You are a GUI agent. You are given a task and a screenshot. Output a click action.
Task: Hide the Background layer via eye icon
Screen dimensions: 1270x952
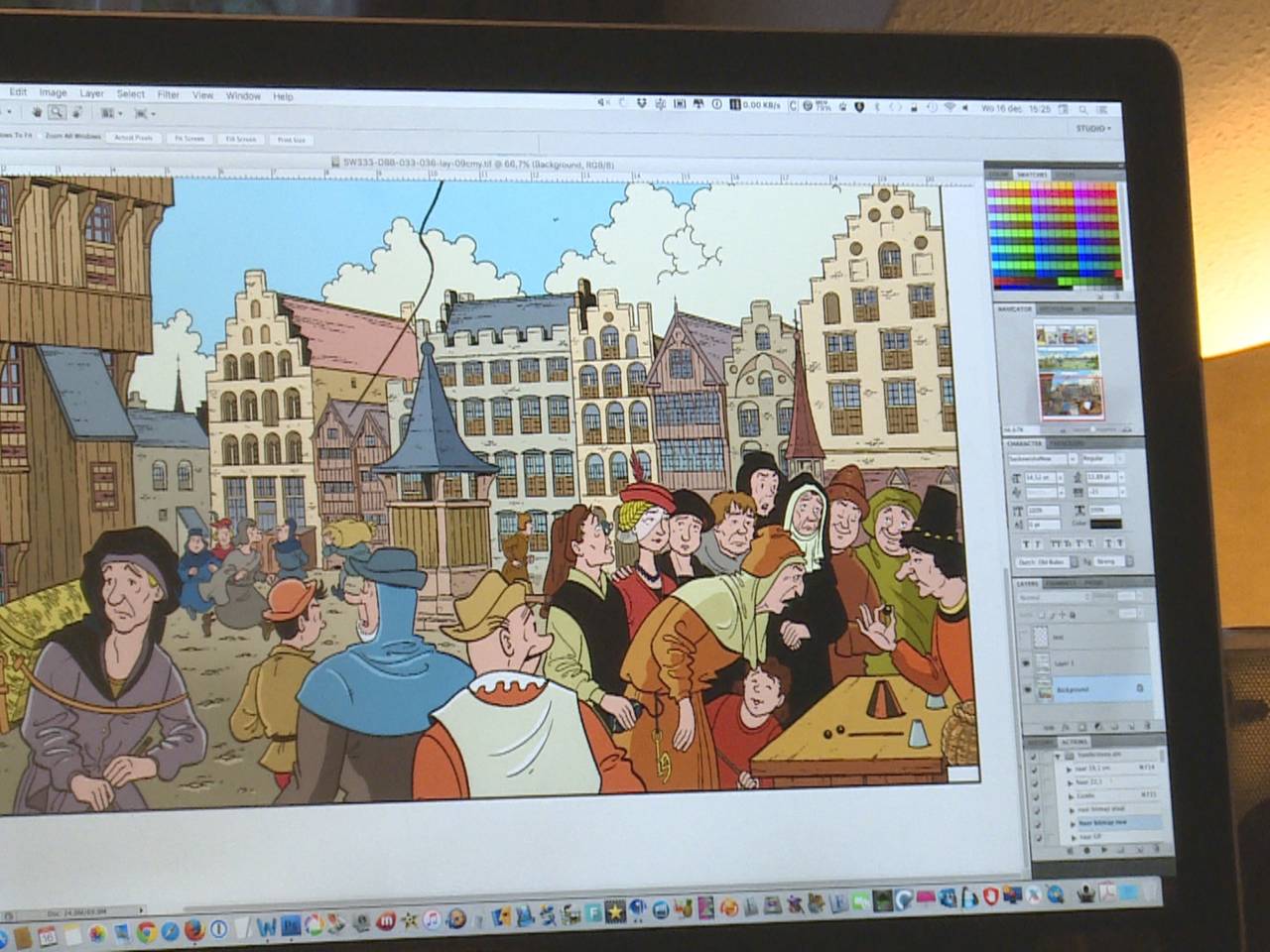tap(1027, 690)
